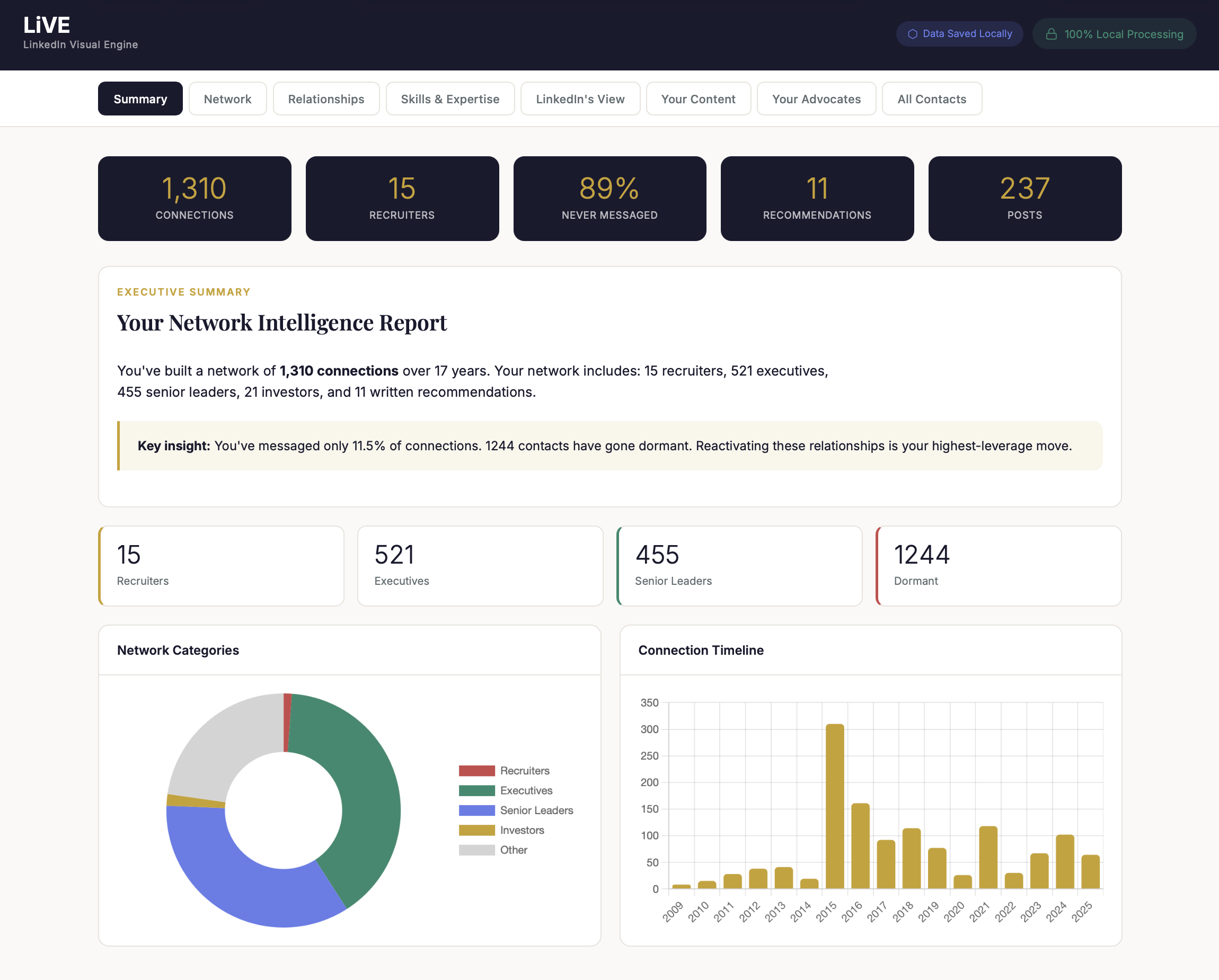1219x980 pixels.
Task: Click the green Executives legend swatch
Action: pyautogui.click(x=476, y=790)
